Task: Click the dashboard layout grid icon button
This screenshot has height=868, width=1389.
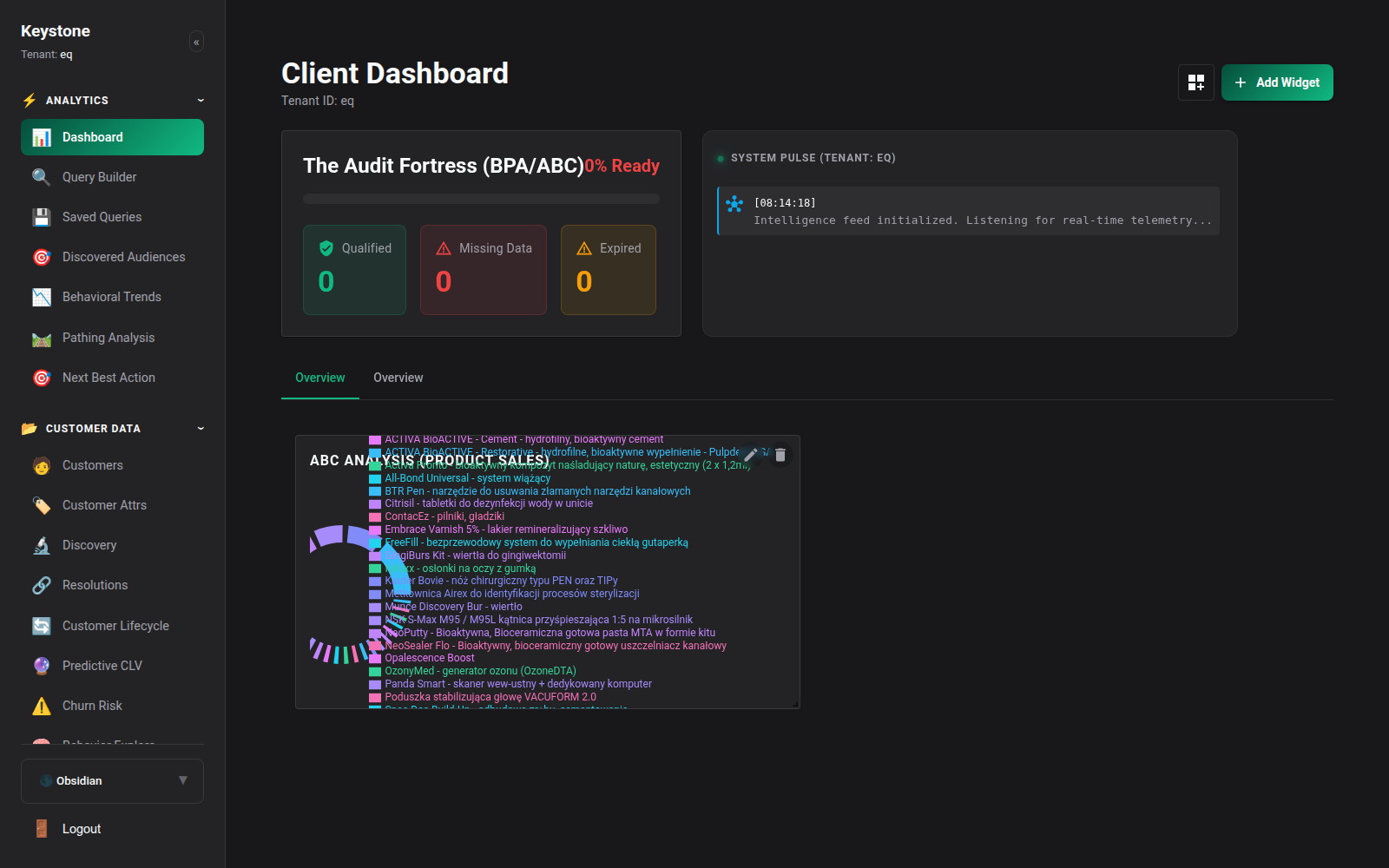Action: tap(1196, 82)
